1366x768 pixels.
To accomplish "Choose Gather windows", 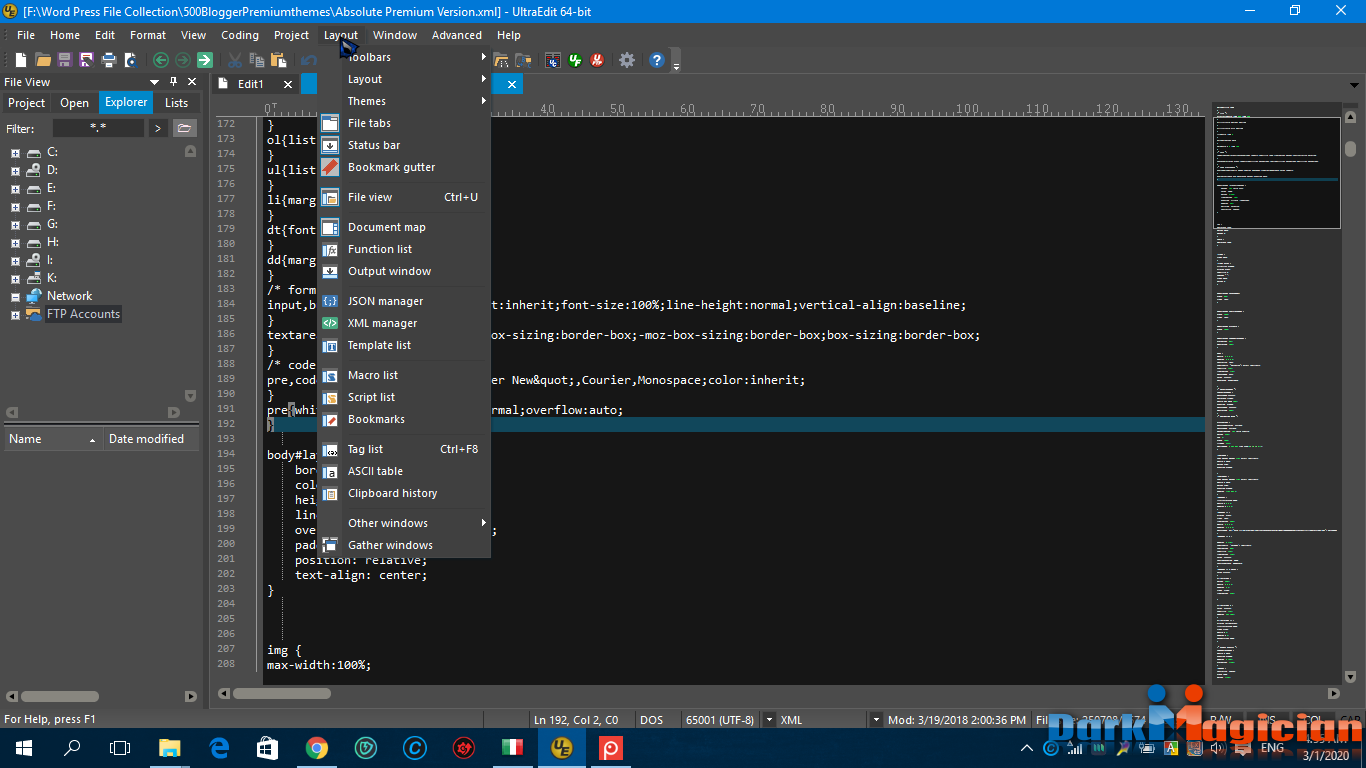I will 404,545.
